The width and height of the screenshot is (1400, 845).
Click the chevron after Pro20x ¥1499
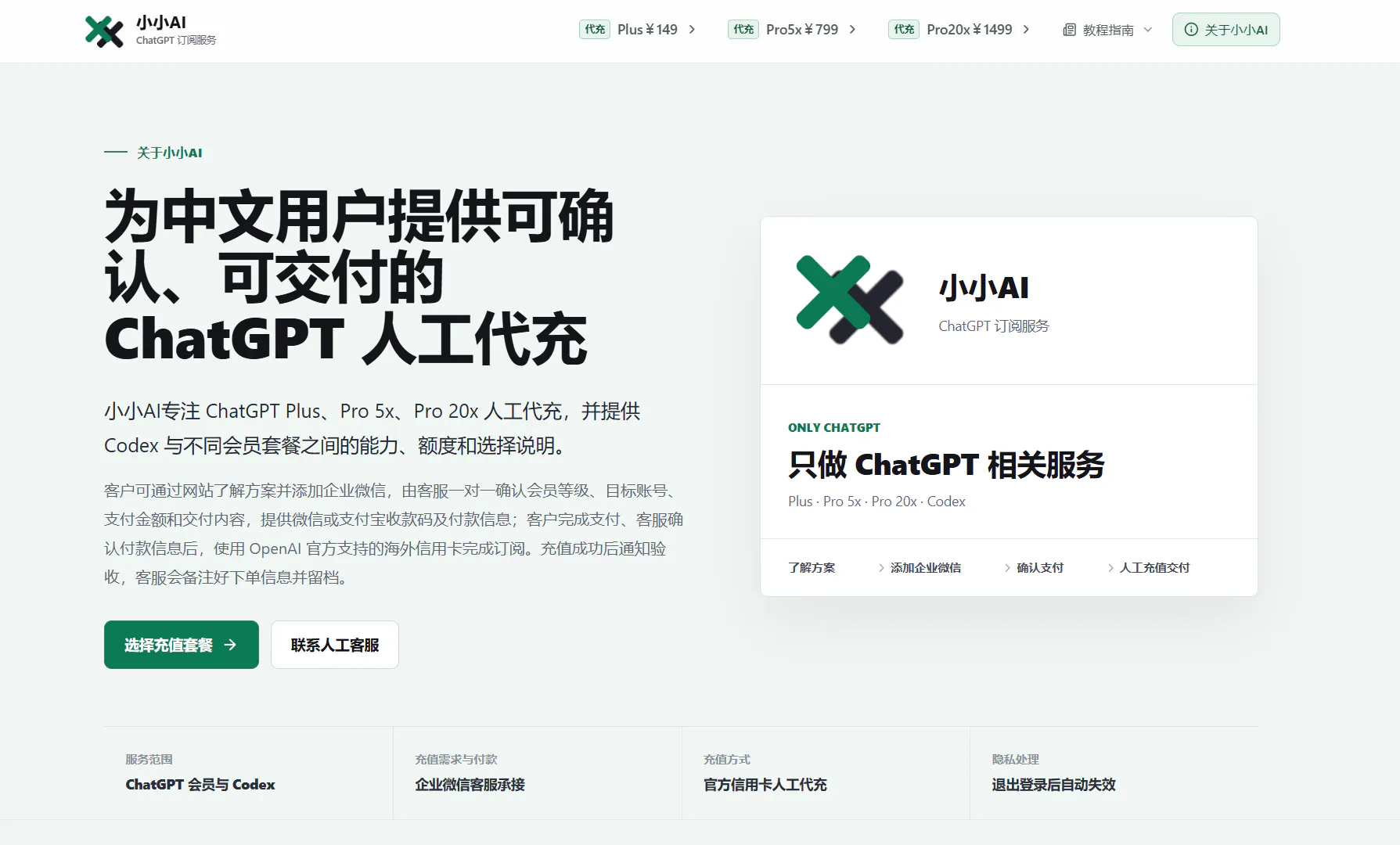[1026, 30]
